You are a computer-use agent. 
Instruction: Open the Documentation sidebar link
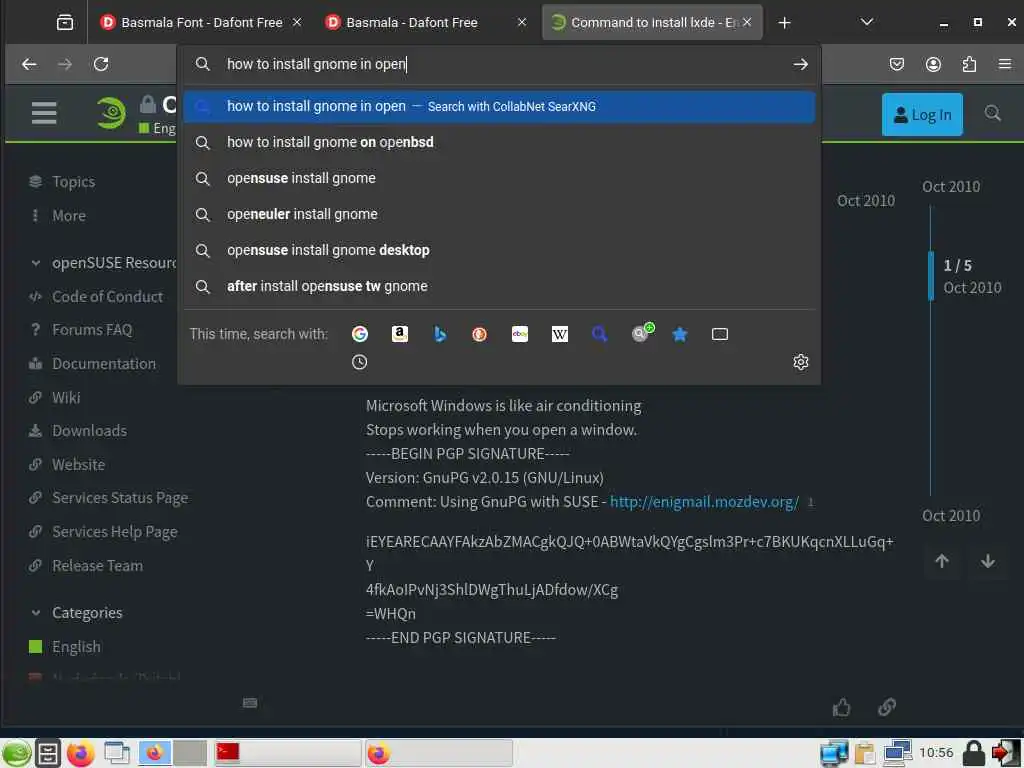(x=104, y=364)
